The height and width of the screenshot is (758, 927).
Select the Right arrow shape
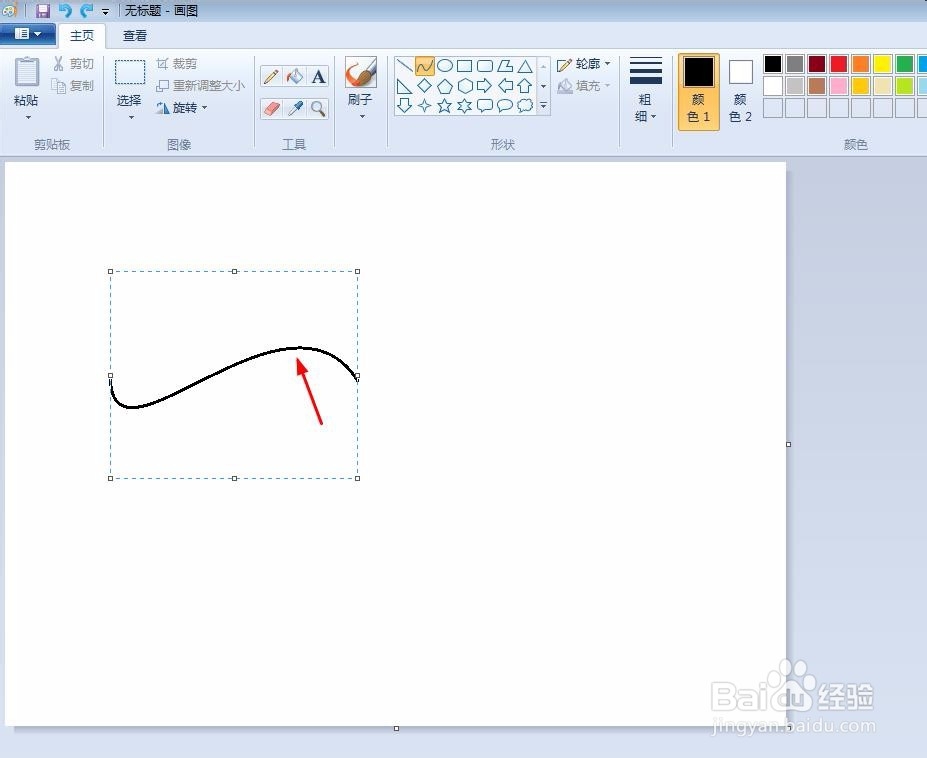pyautogui.click(x=485, y=86)
